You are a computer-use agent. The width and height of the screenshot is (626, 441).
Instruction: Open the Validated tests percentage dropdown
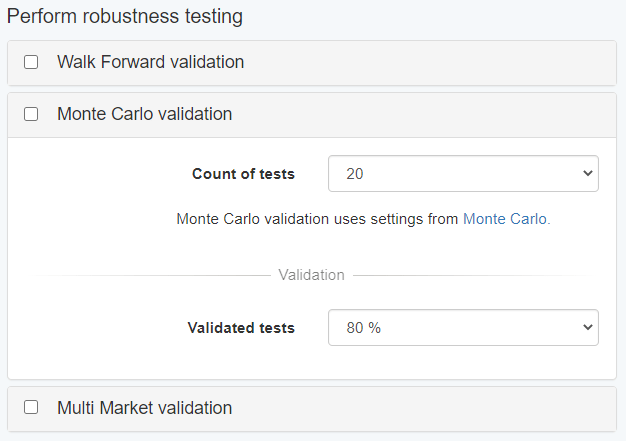(462, 328)
